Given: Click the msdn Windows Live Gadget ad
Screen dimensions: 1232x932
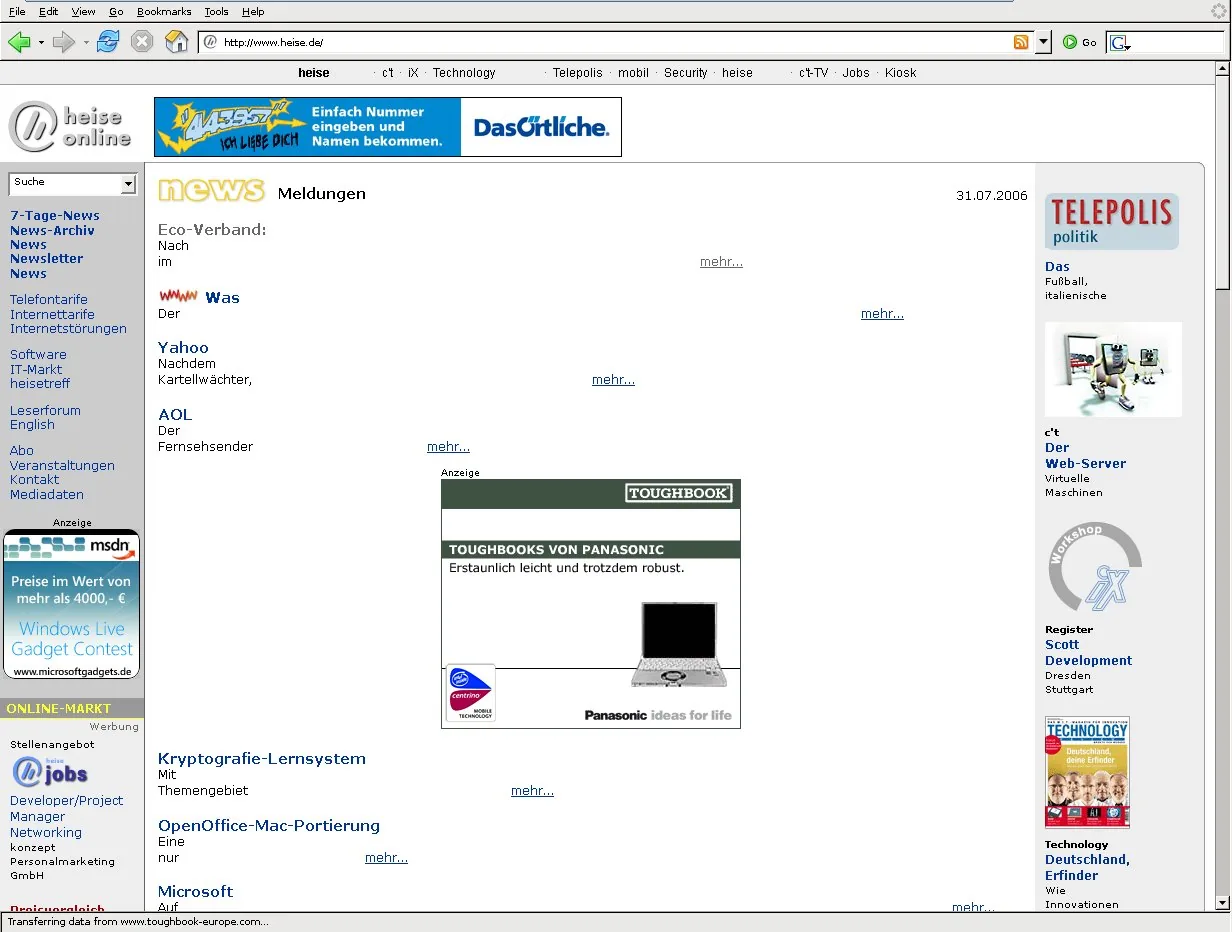Looking at the screenshot, I should (72, 605).
